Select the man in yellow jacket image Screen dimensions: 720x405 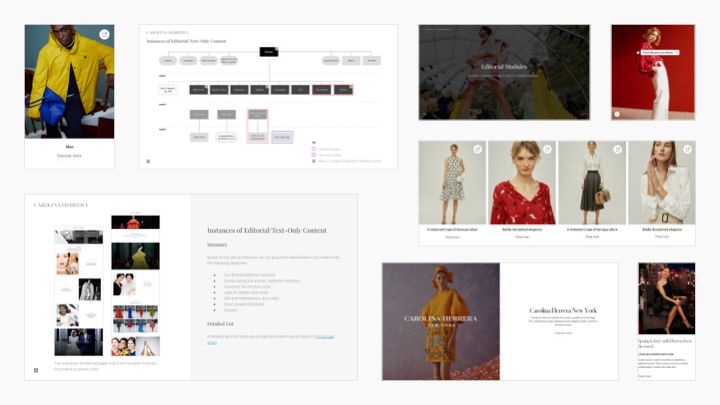69,81
